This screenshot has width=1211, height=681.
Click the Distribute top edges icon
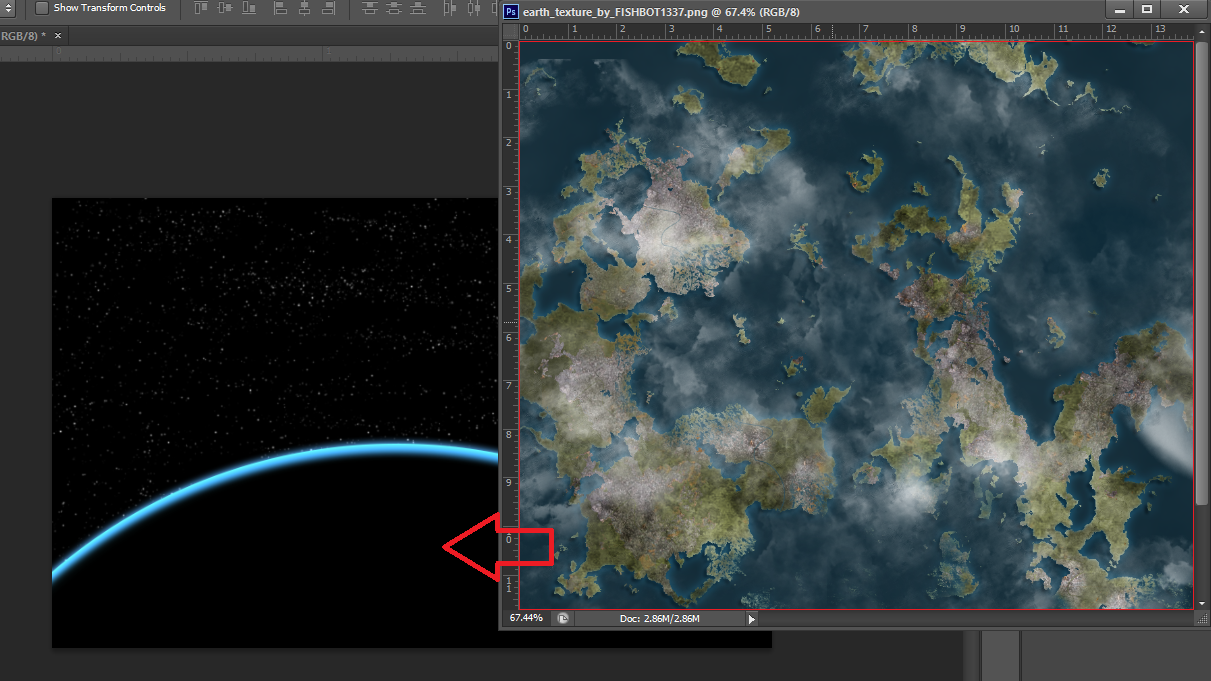(372, 9)
